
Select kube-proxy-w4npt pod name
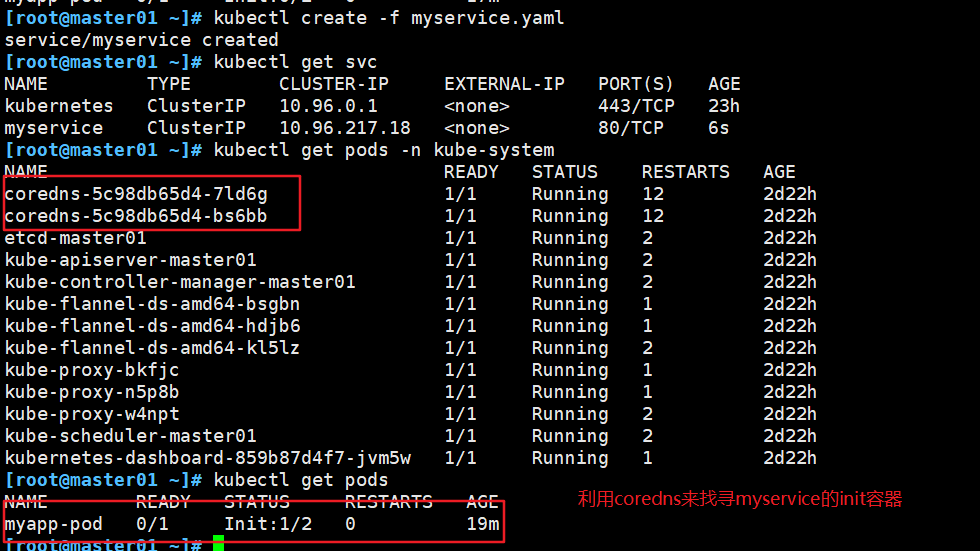click(92, 414)
